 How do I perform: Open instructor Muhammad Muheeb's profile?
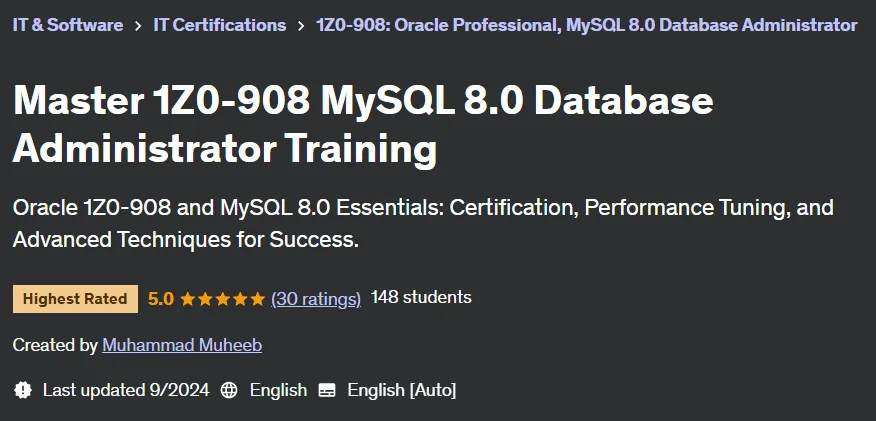pos(182,345)
